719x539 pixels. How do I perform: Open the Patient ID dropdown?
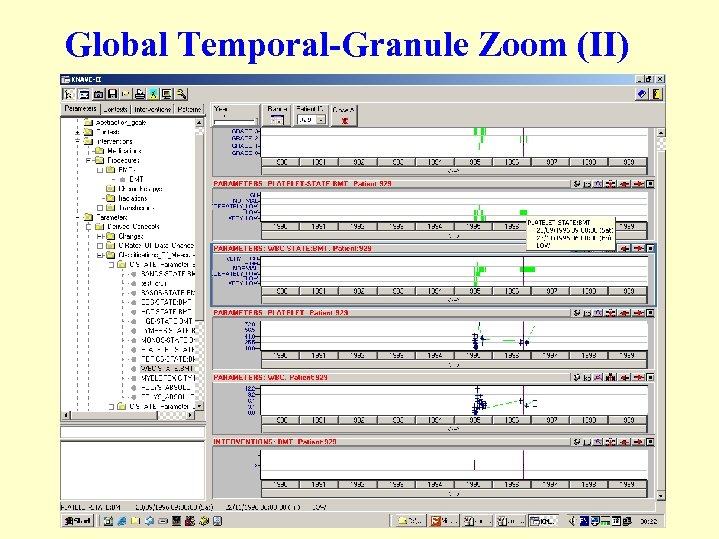pos(321,120)
